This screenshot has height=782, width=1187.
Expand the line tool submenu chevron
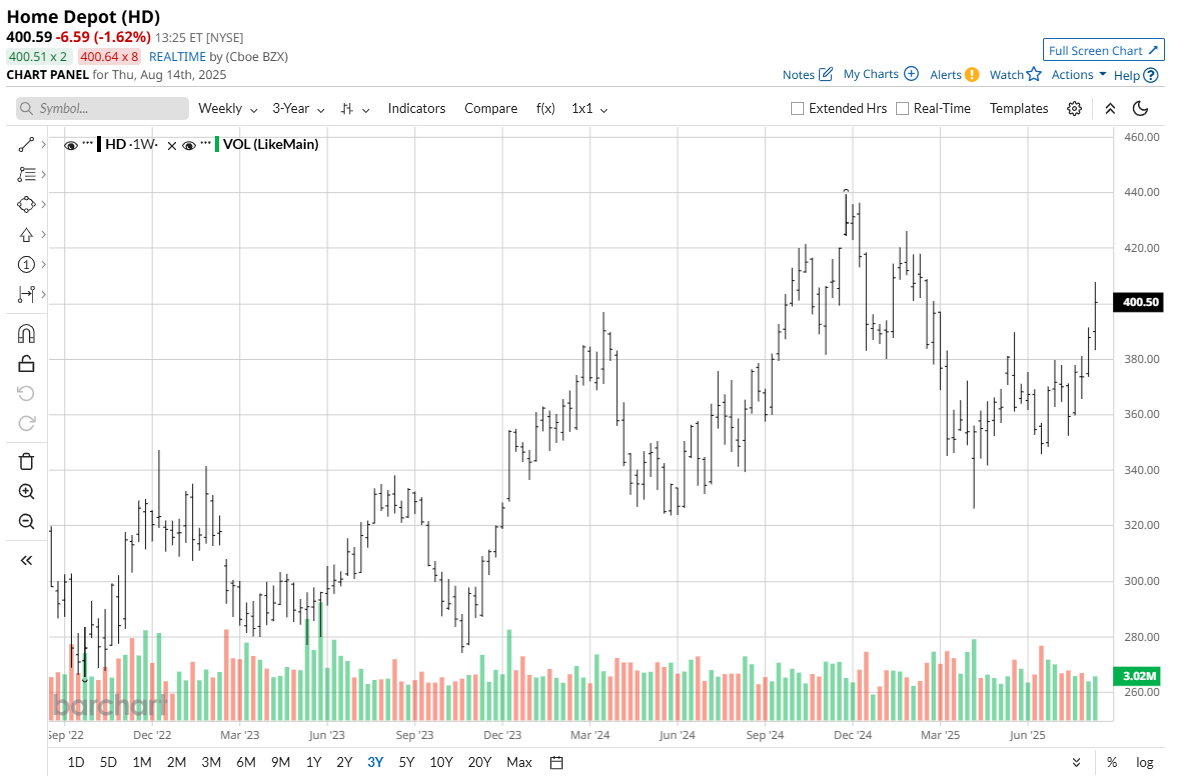44,145
